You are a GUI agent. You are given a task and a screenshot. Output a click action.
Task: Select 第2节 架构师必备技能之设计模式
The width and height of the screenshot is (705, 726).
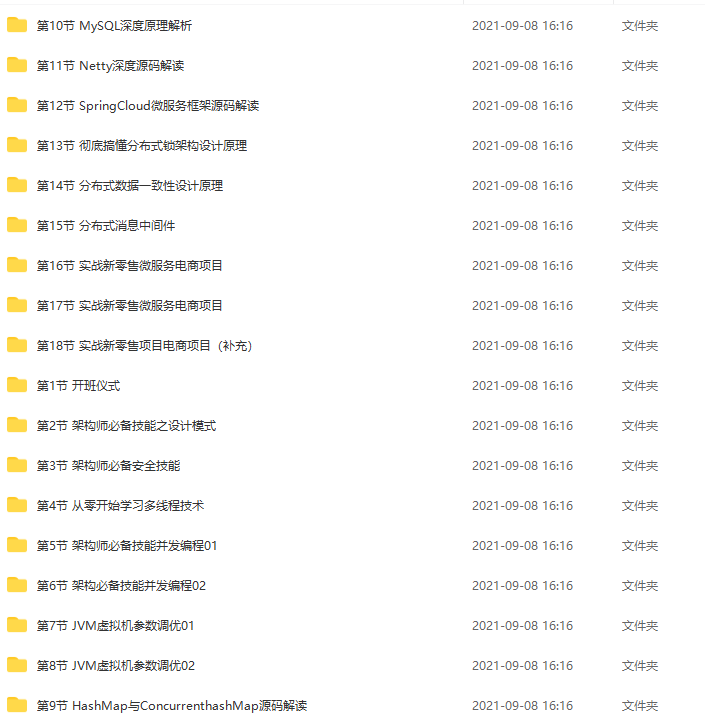point(126,426)
